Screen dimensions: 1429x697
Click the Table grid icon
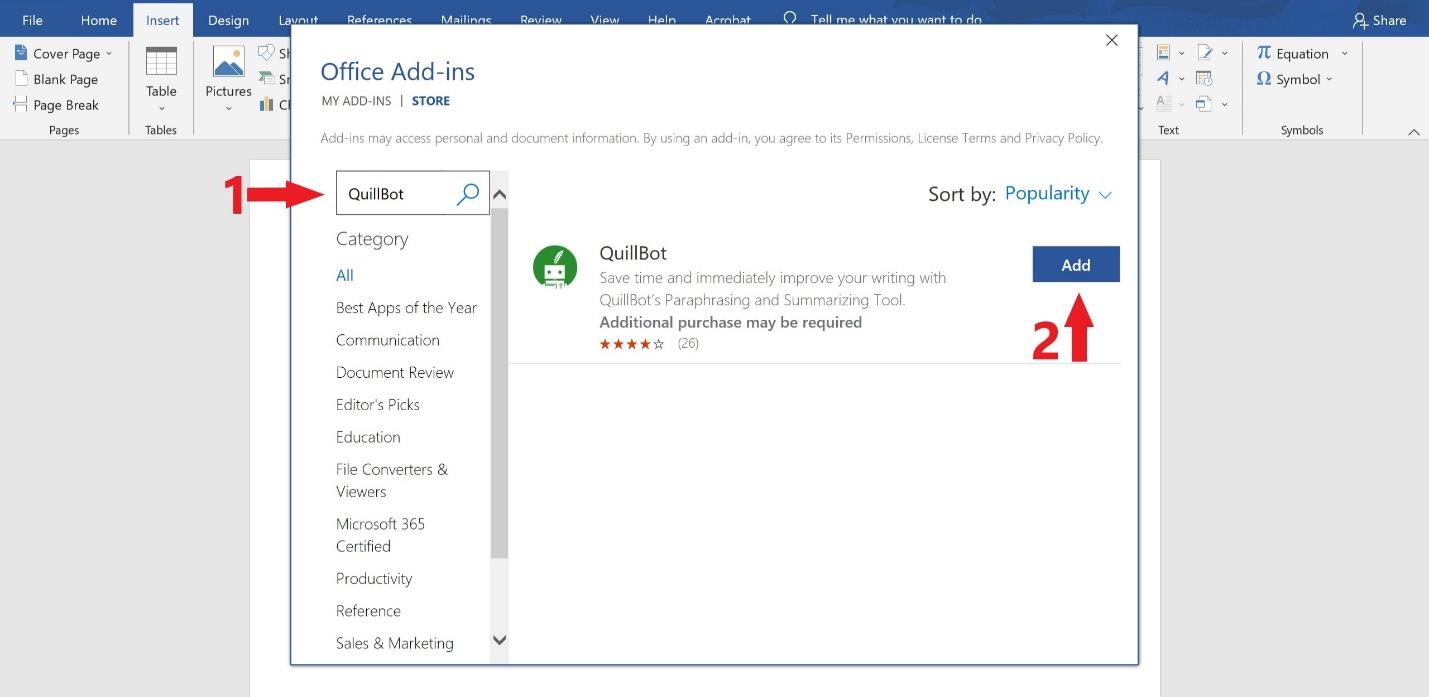pos(161,62)
